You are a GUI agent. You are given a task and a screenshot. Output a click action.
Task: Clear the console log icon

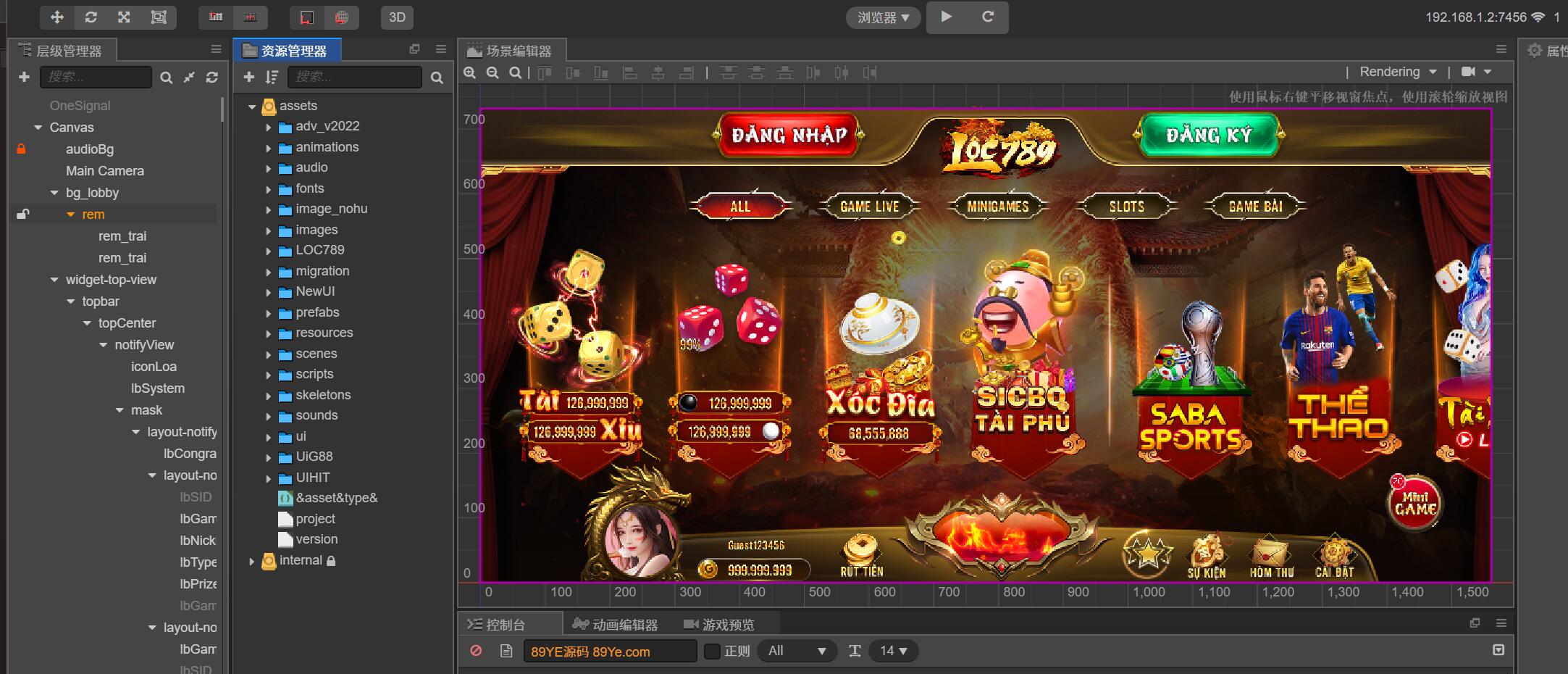pos(476,651)
